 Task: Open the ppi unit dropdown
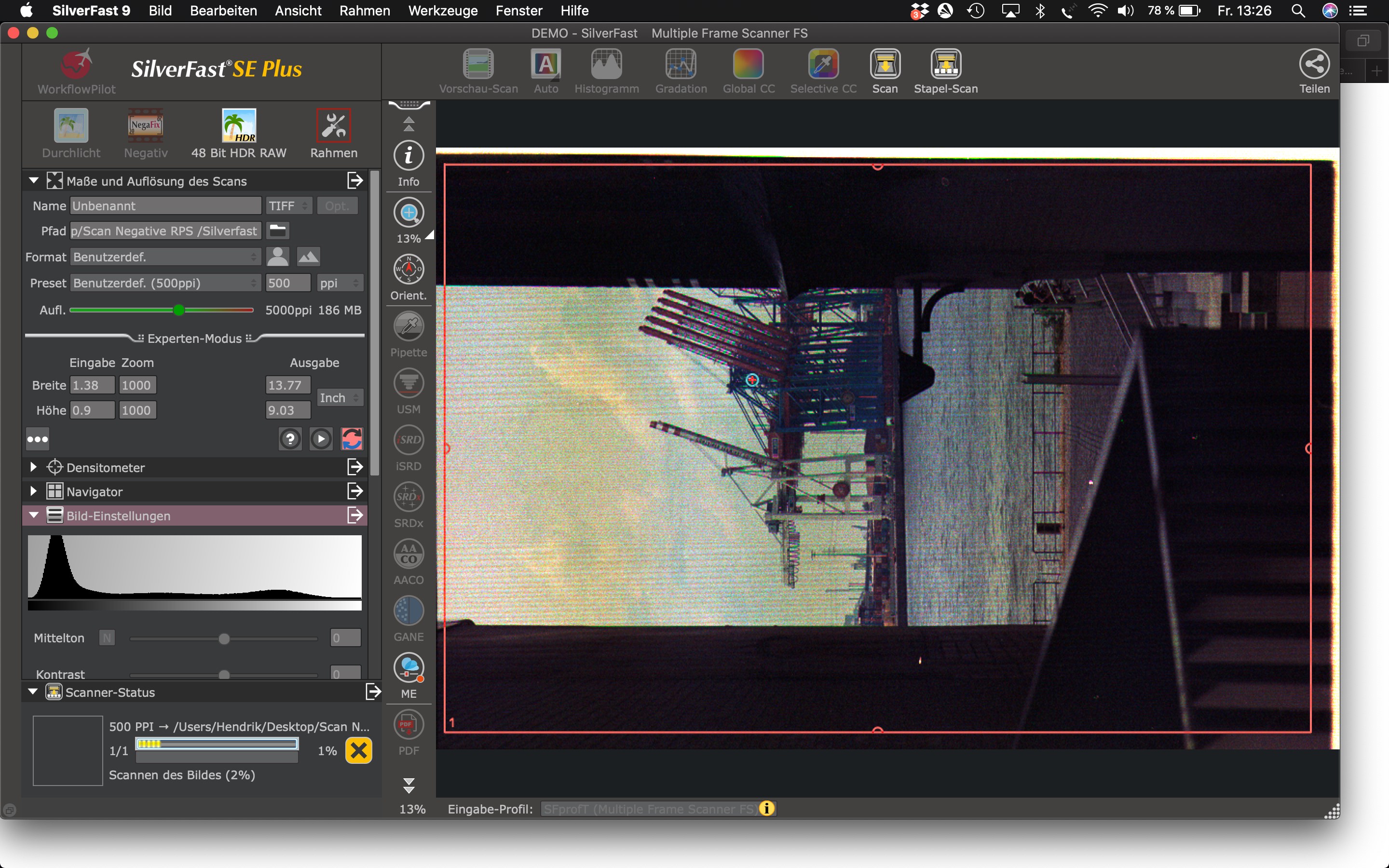(x=340, y=283)
